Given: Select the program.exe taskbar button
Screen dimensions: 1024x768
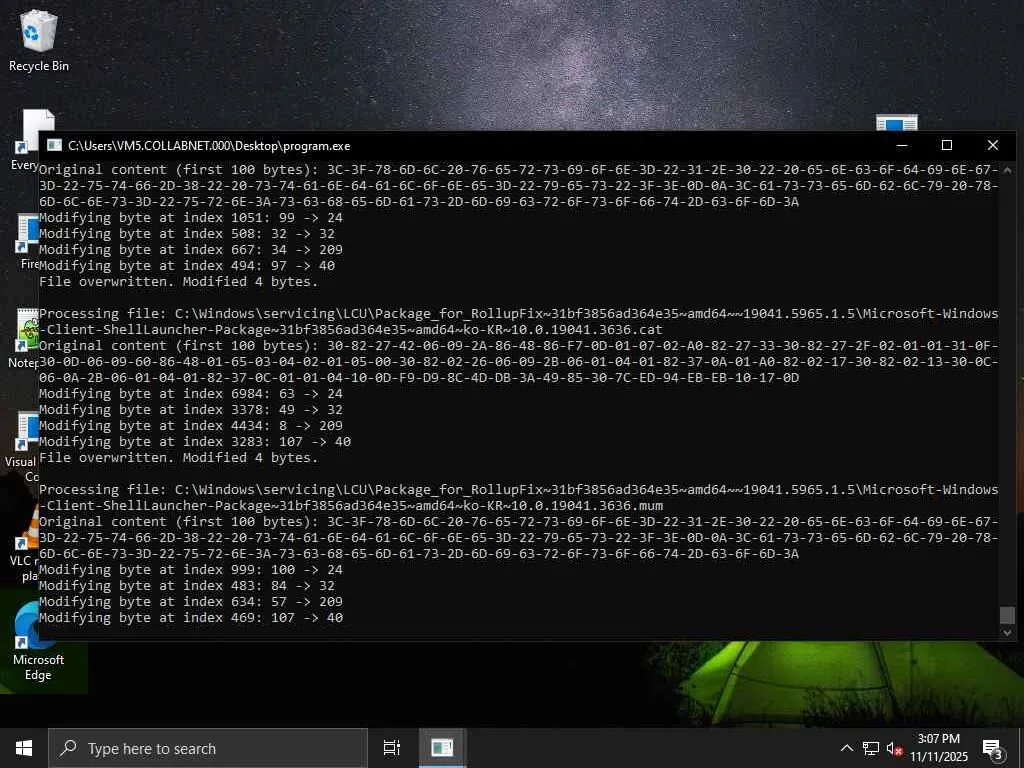Looking at the screenshot, I should click(442, 748).
